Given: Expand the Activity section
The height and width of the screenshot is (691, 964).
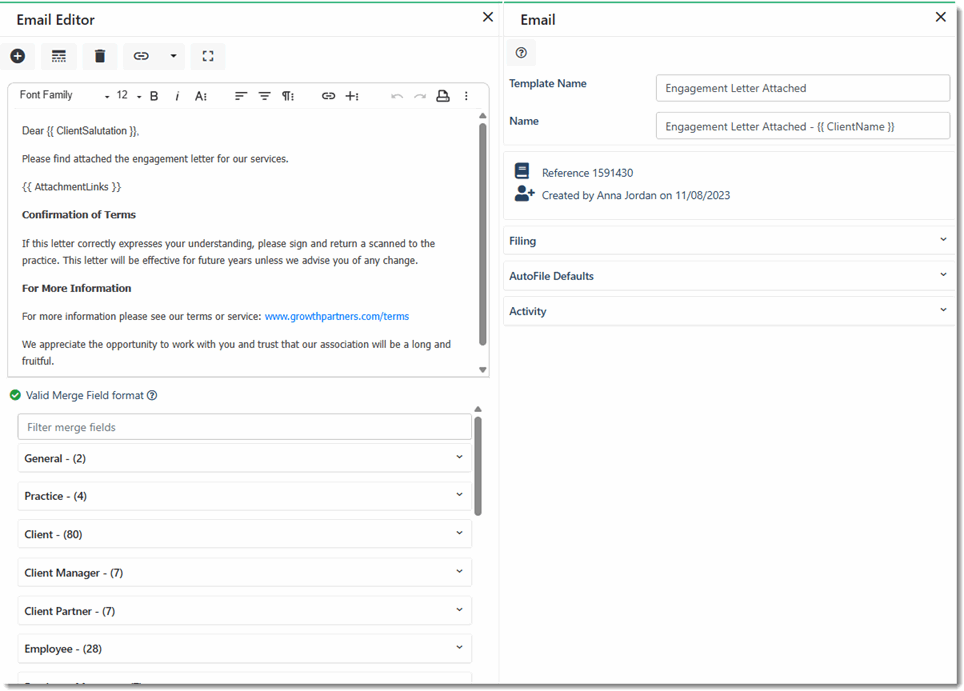Looking at the screenshot, I should pos(729,310).
